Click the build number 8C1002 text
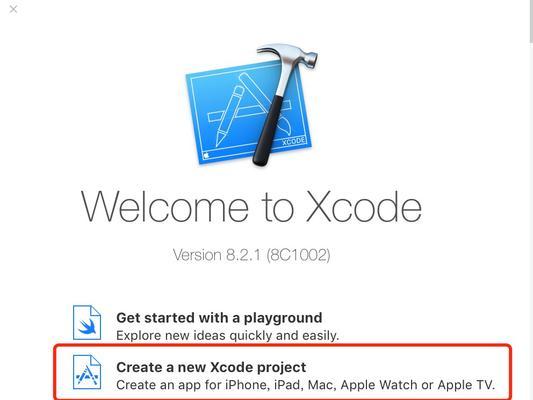 [298, 255]
